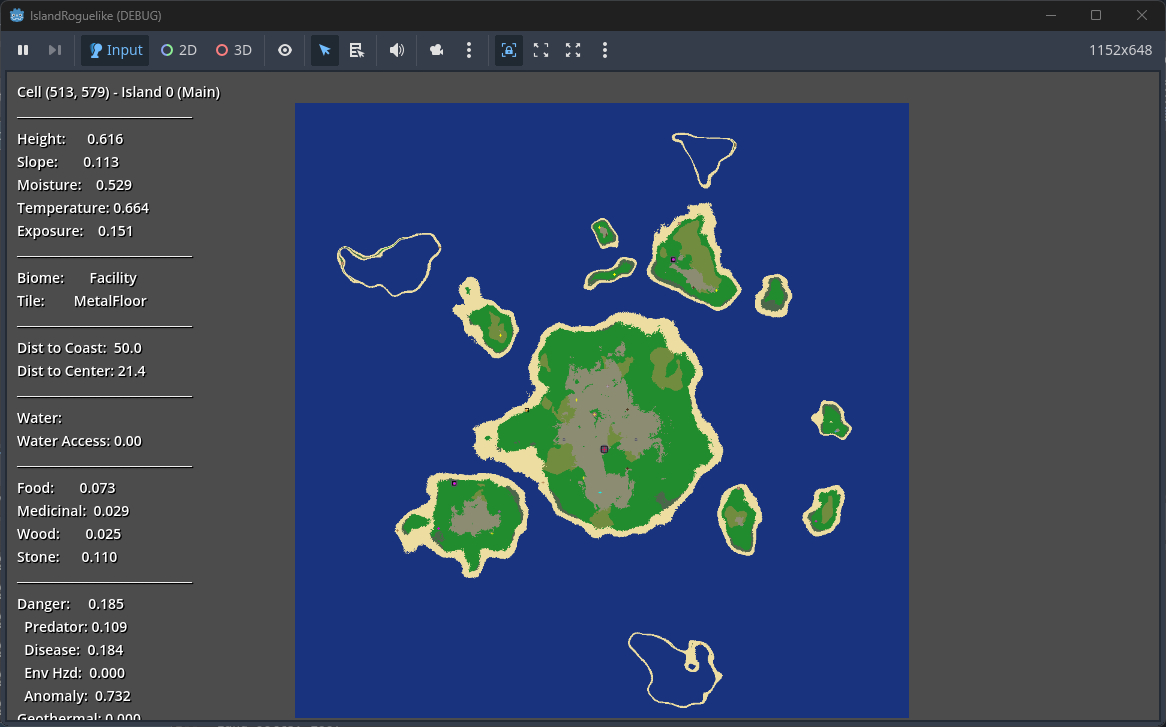Viewport: 1166px width, 727px height.
Task: Click the next frame step button
Action: (x=55, y=50)
